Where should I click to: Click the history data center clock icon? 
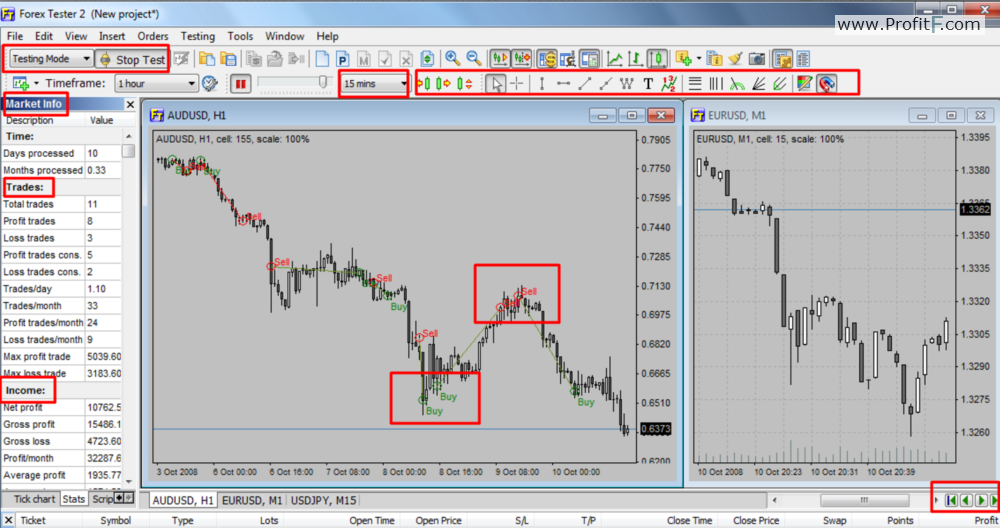[x=210, y=84]
